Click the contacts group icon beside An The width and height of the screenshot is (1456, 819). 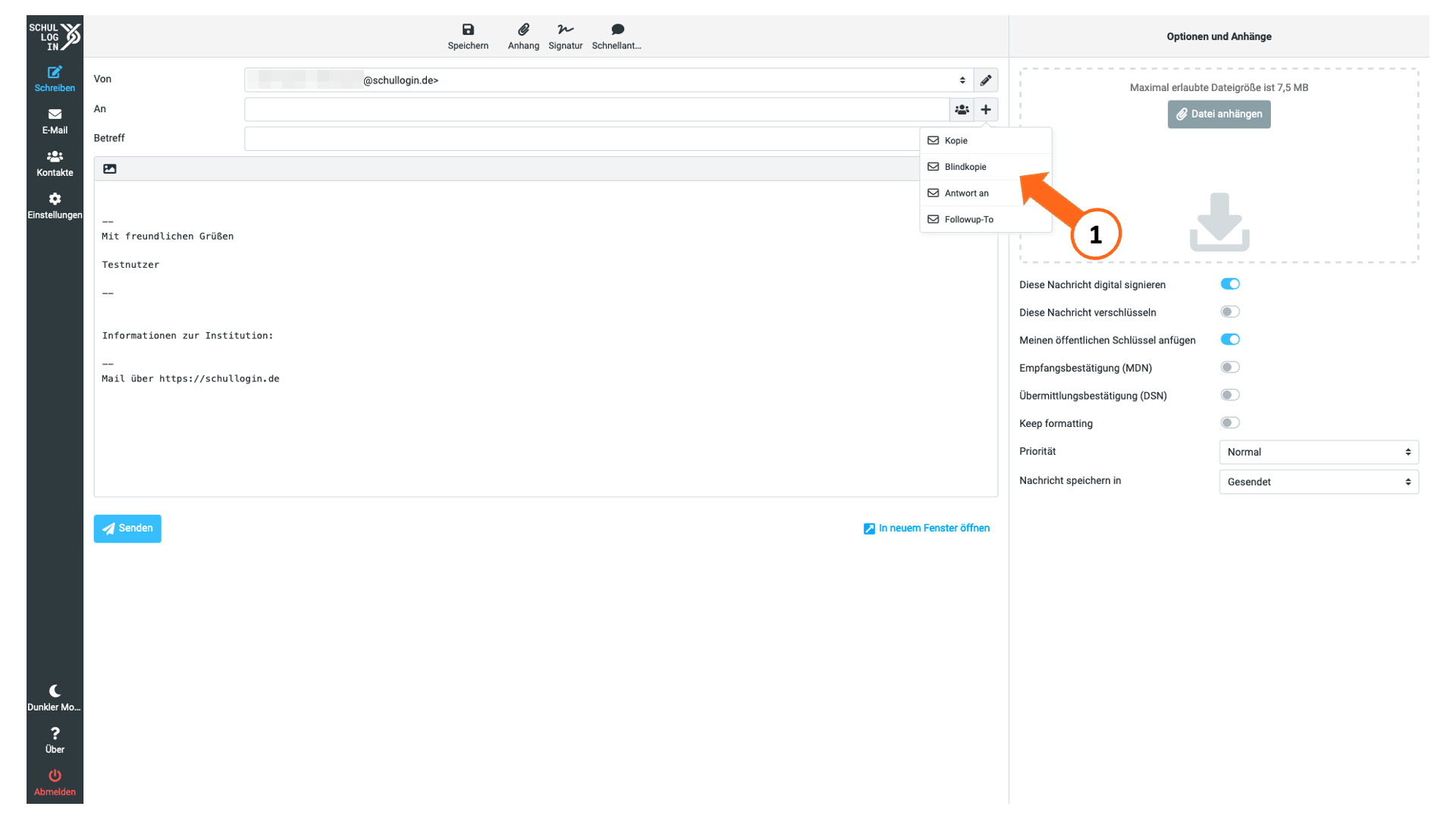click(x=962, y=110)
